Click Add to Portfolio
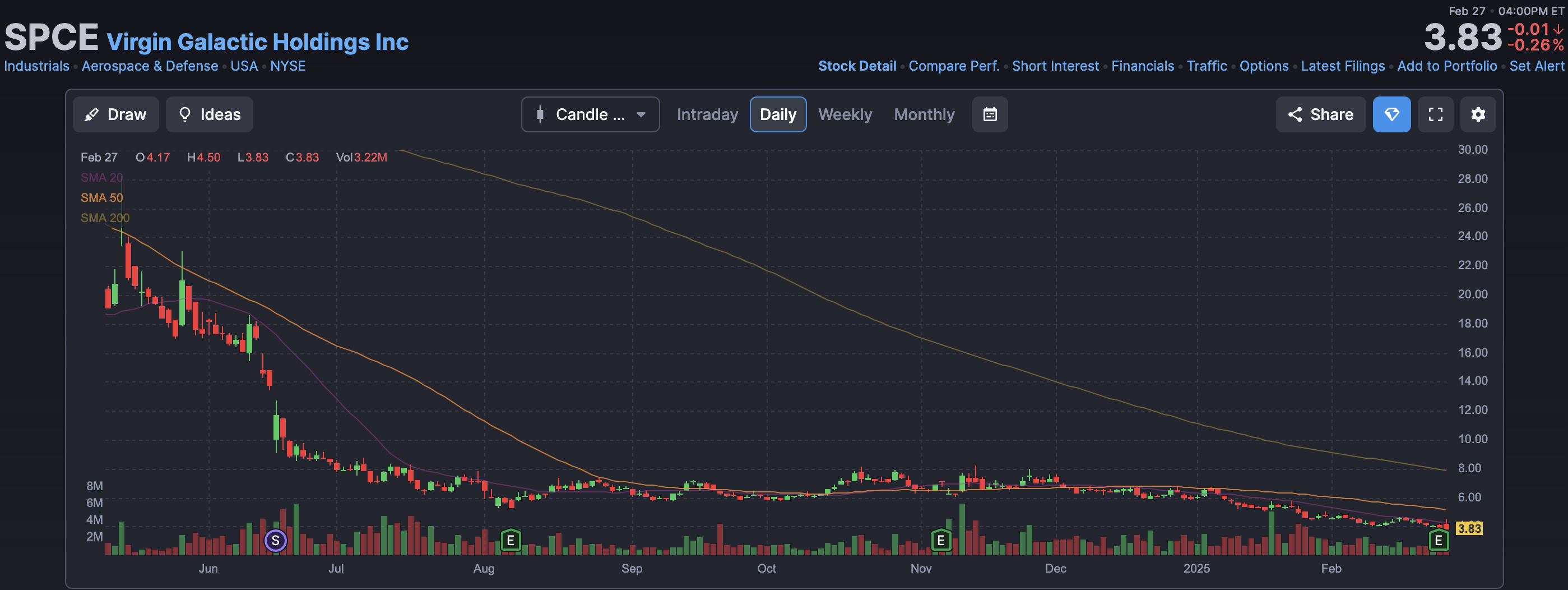1568x590 pixels. tap(1447, 66)
